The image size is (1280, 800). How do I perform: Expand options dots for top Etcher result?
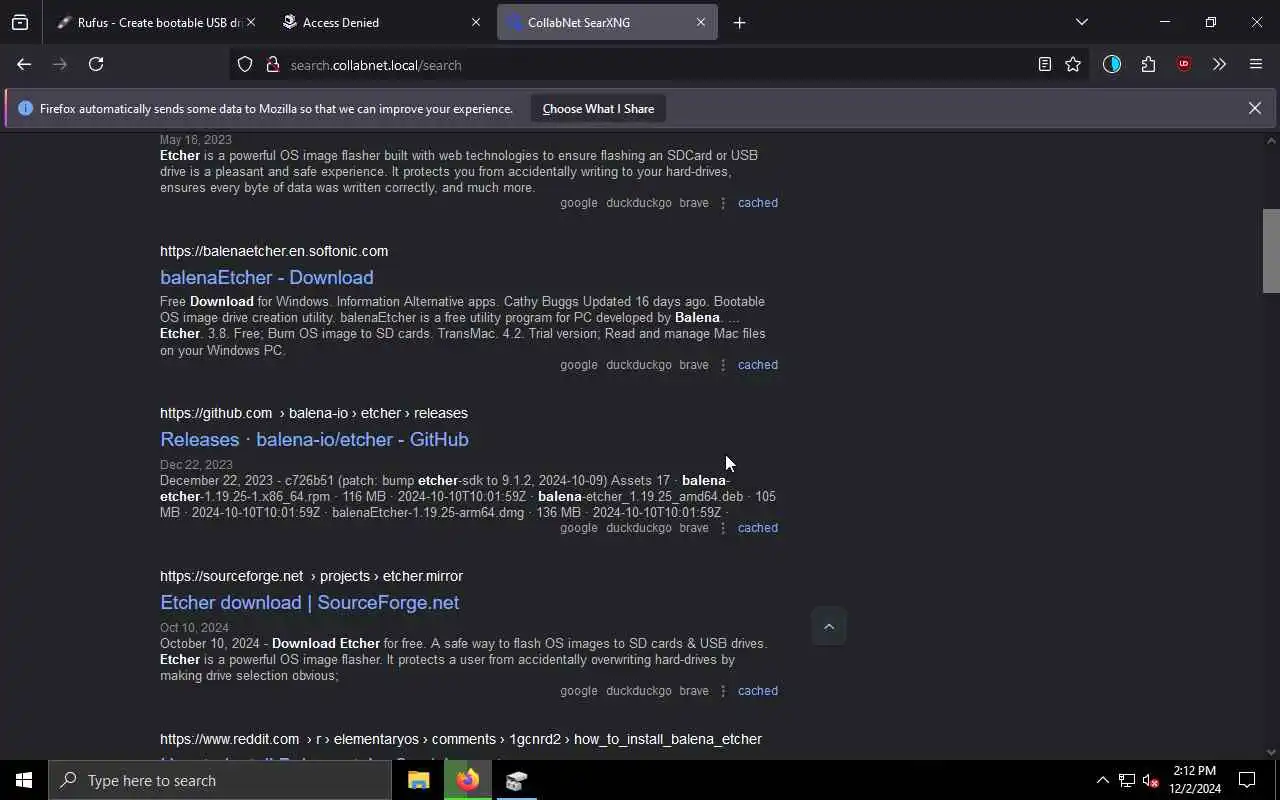pos(723,203)
